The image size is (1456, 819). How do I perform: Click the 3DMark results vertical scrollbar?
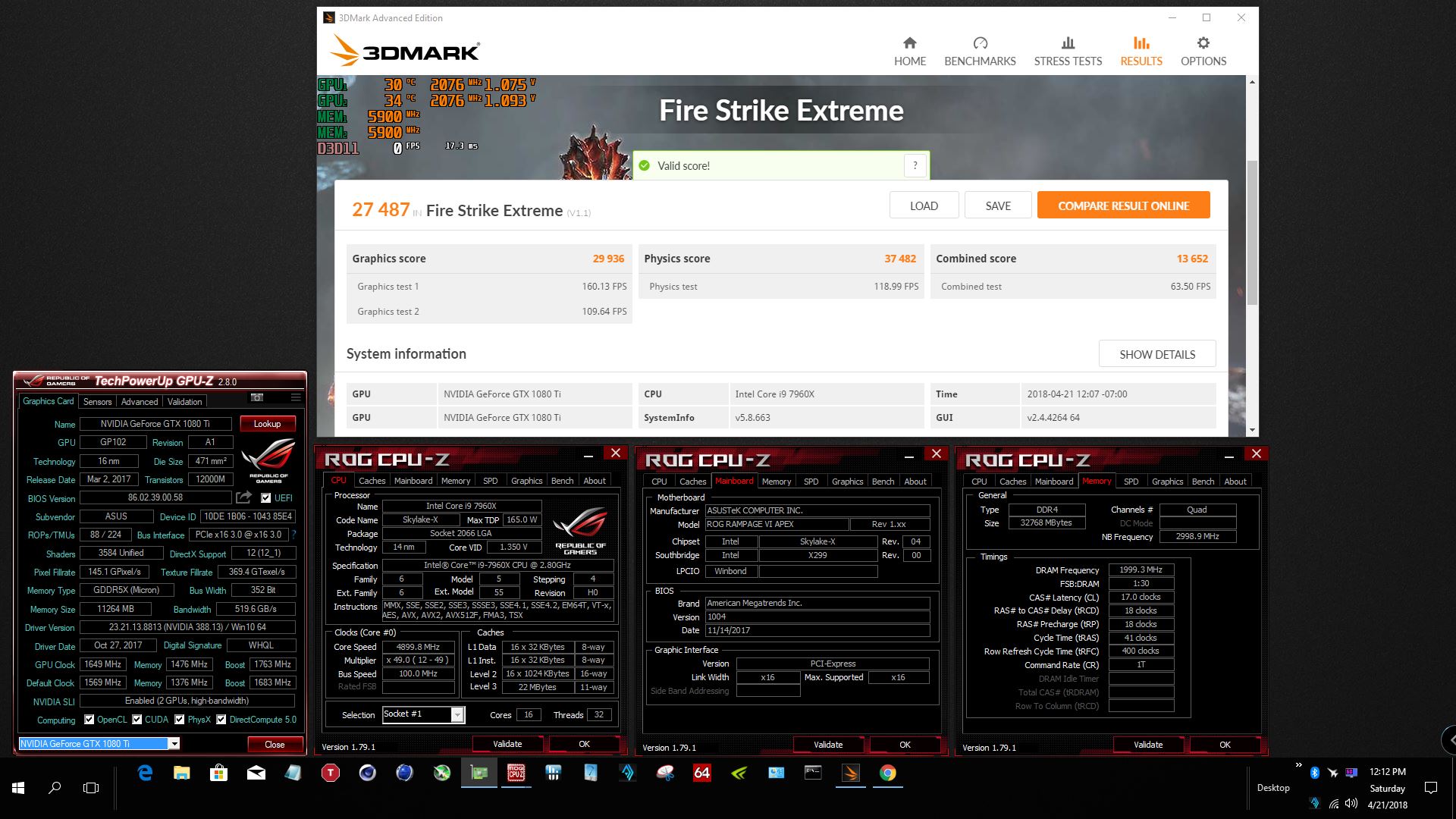[x=1251, y=227]
